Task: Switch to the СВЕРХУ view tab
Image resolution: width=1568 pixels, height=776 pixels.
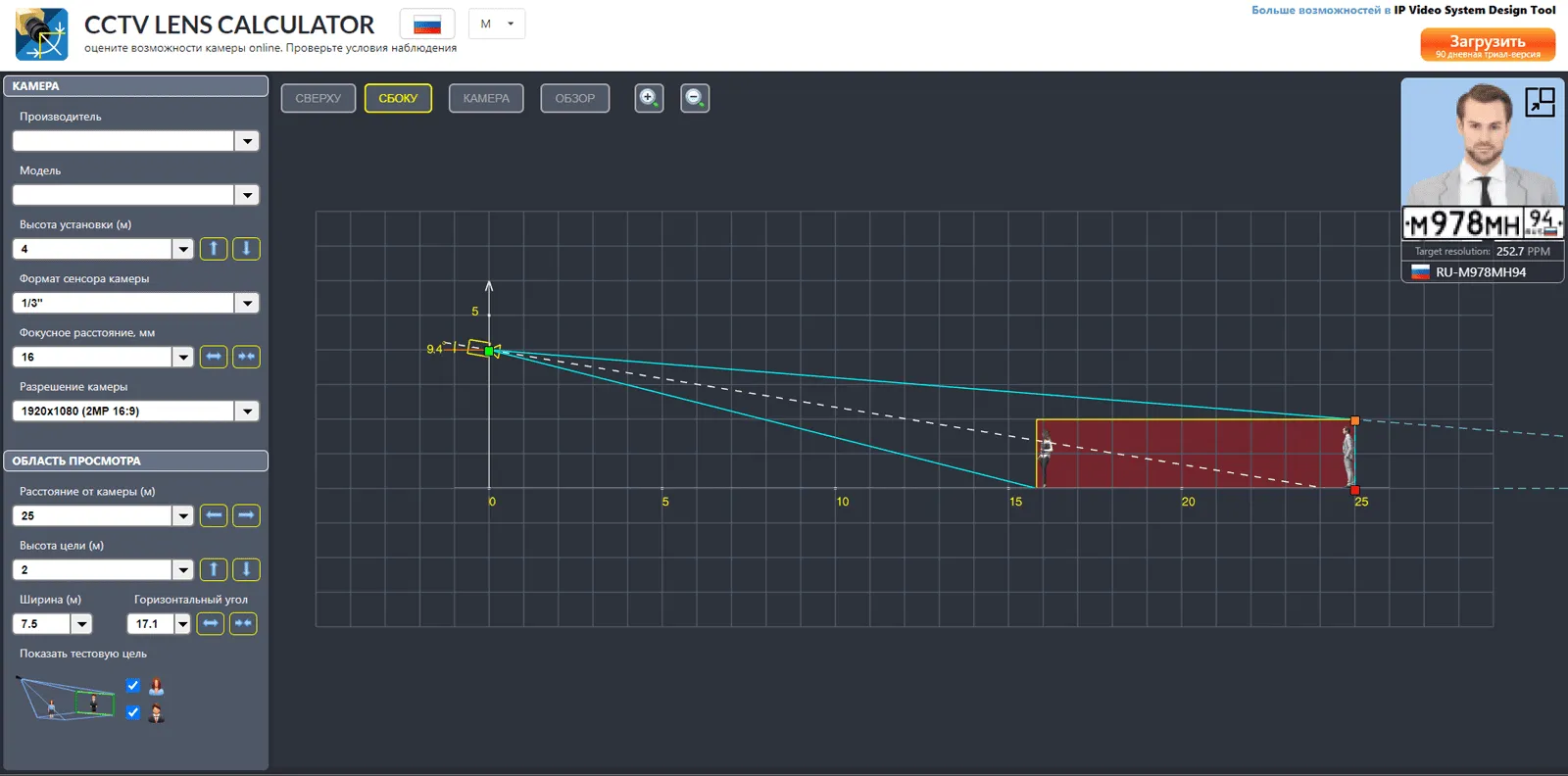Action: (x=318, y=98)
